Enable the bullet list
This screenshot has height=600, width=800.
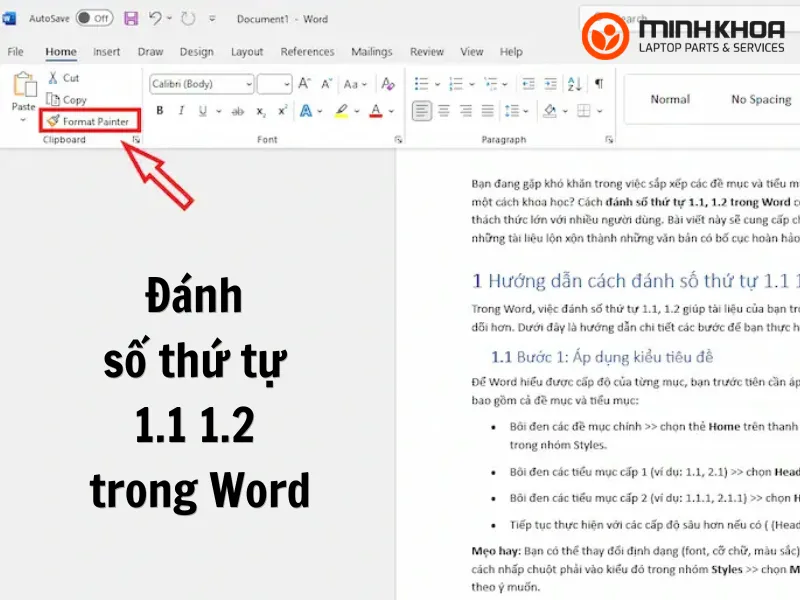421,83
